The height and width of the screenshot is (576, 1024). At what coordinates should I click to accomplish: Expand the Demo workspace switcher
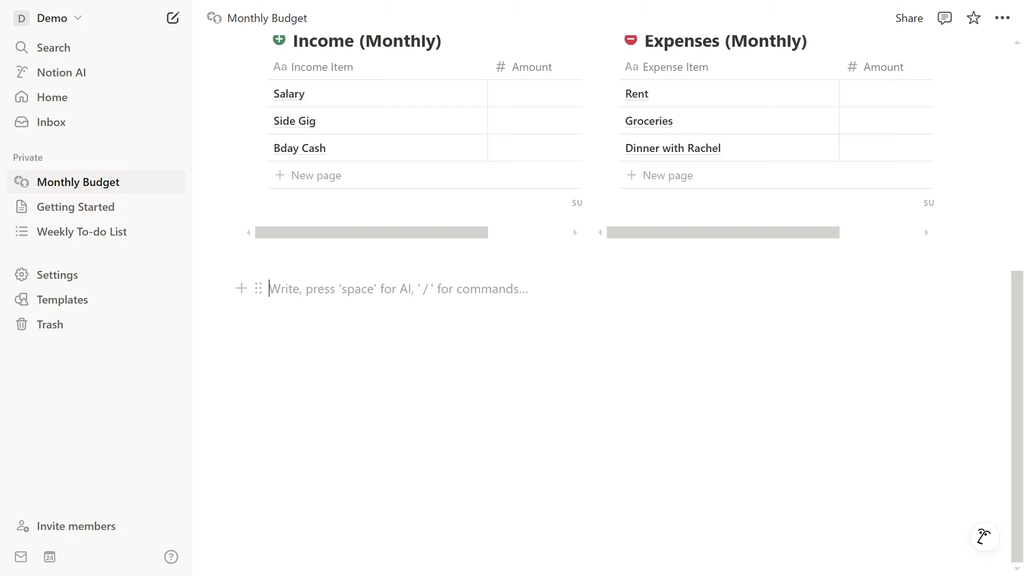click(x=48, y=18)
